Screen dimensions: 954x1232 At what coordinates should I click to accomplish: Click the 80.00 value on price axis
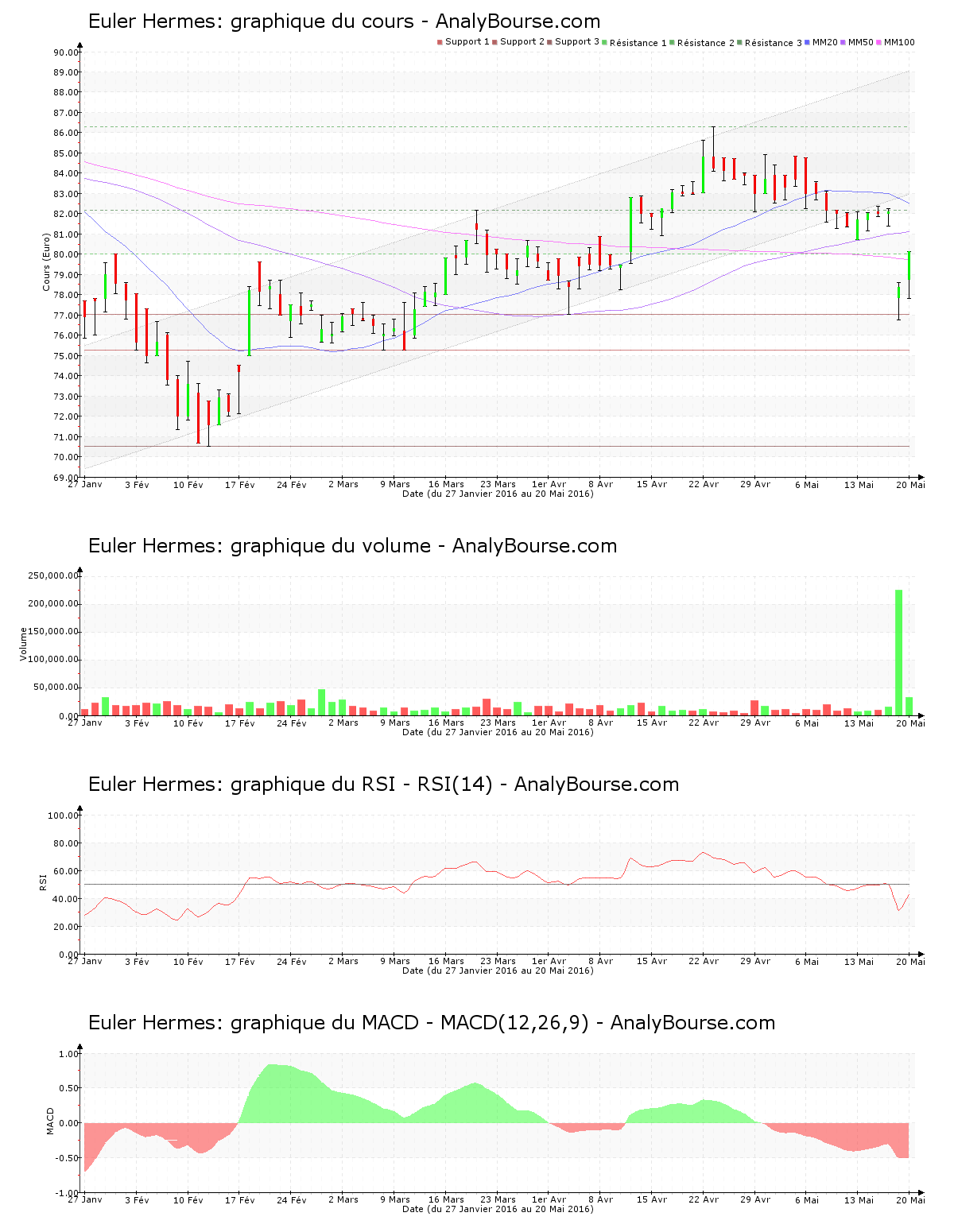coord(65,254)
